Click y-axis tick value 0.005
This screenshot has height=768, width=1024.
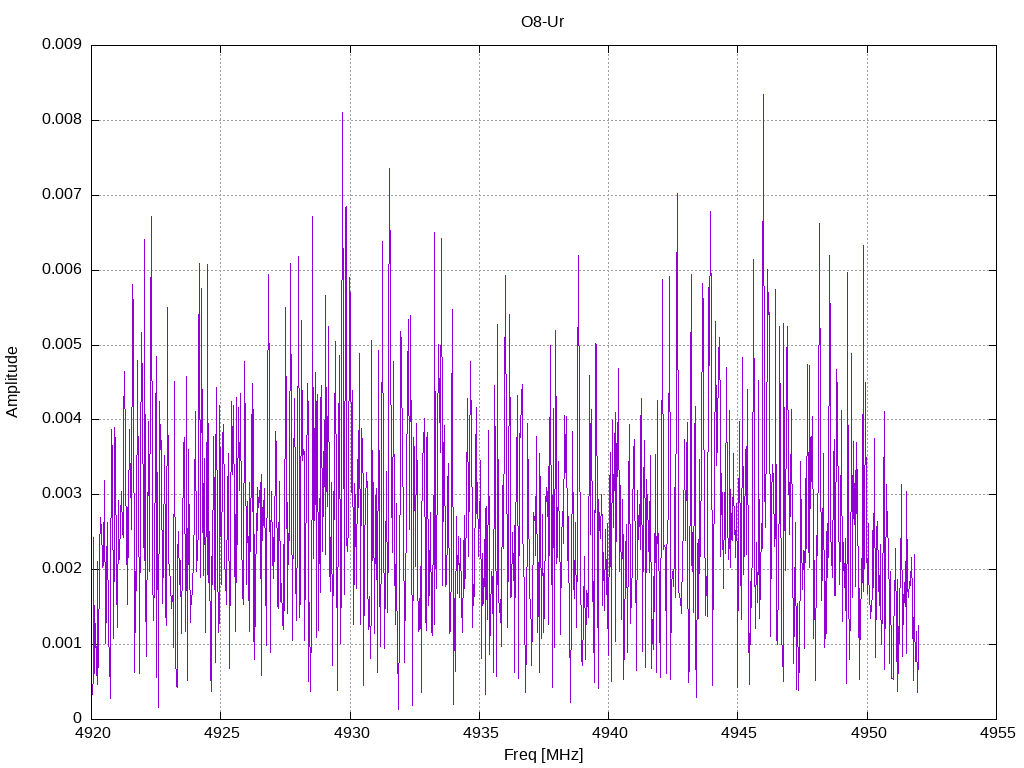pos(62,344)
